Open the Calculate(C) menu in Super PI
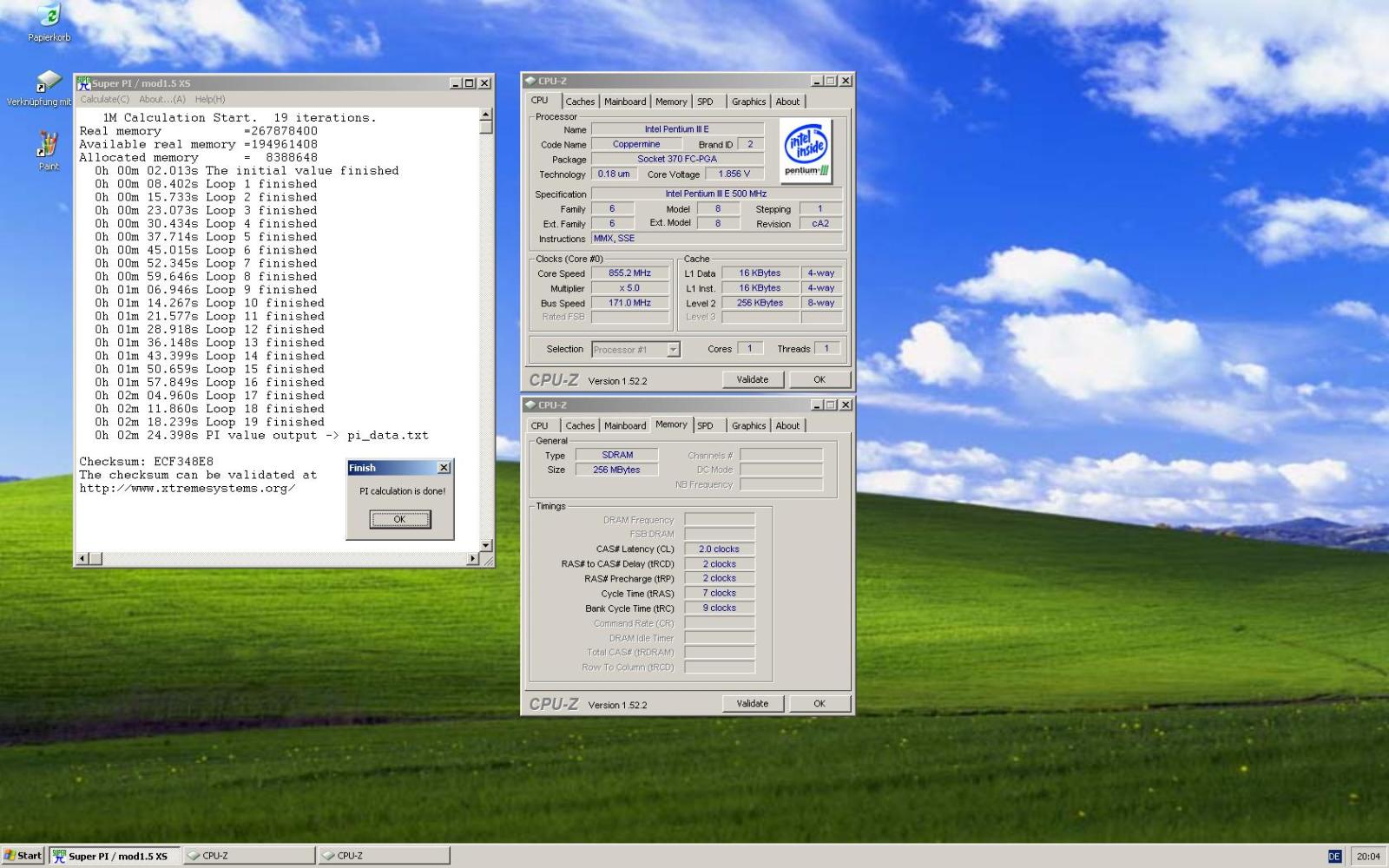Screen dimensions: 1389x868 pos(104,99)
